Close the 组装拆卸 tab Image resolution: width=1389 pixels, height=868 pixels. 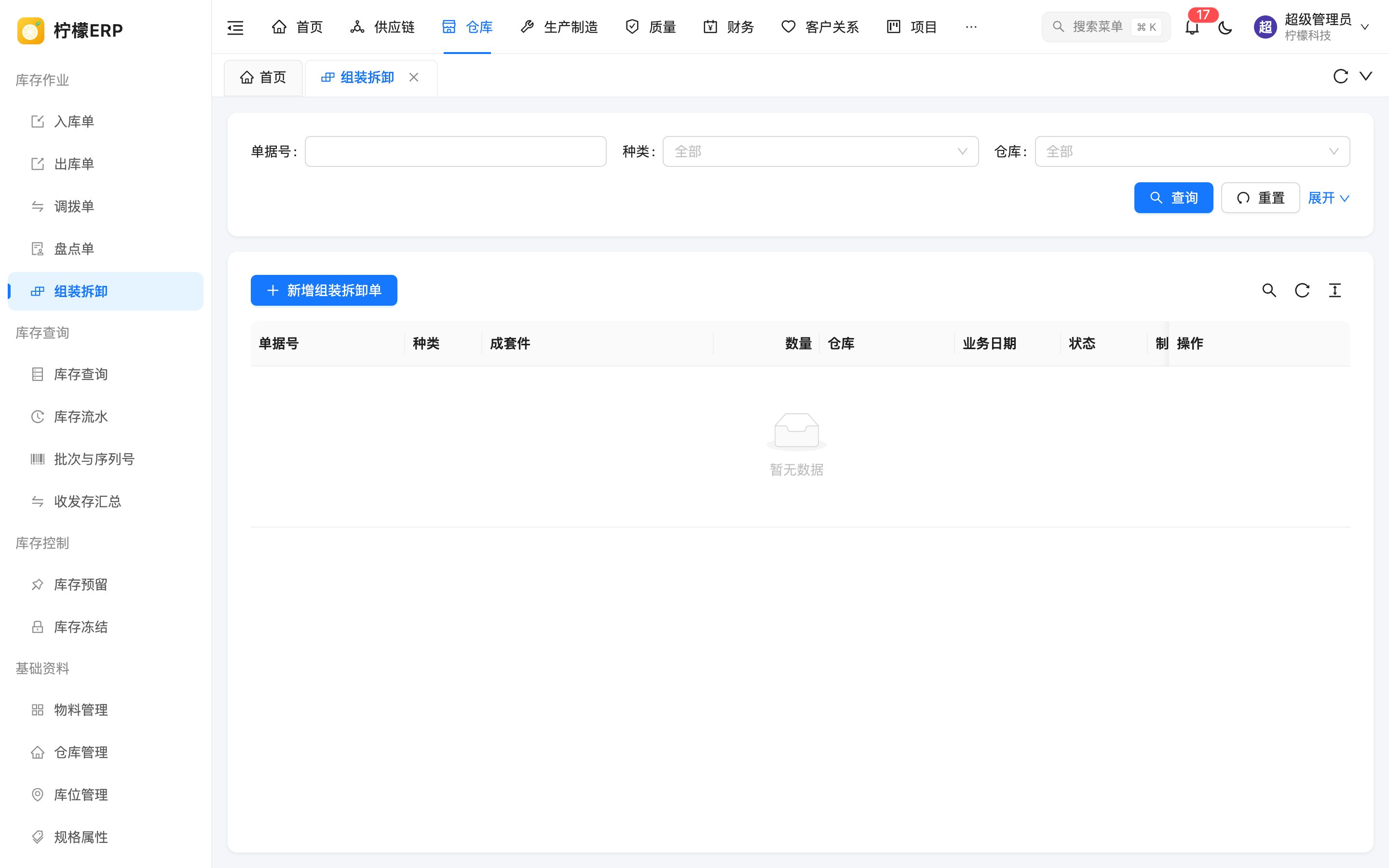[x=413, y=78]
